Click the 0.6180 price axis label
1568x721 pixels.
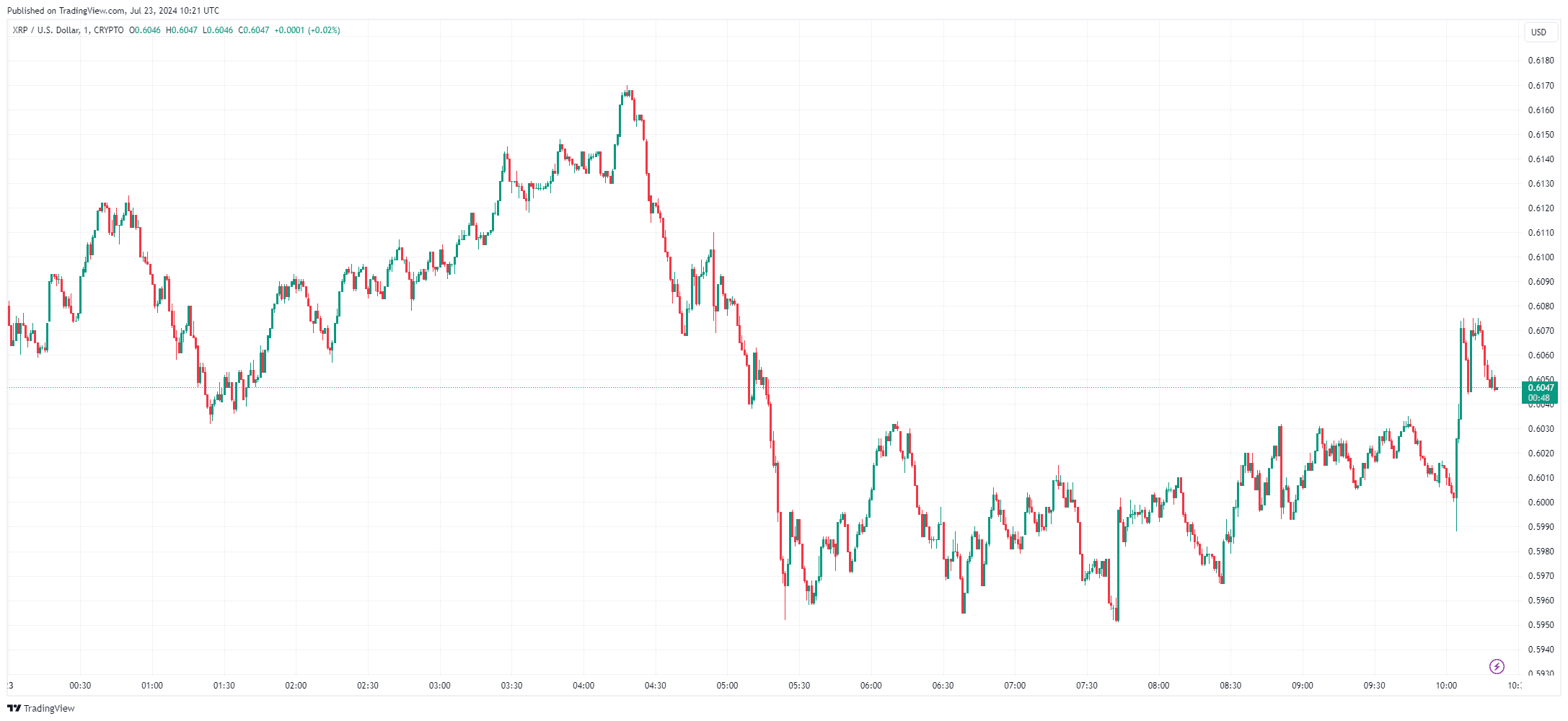1541,61
